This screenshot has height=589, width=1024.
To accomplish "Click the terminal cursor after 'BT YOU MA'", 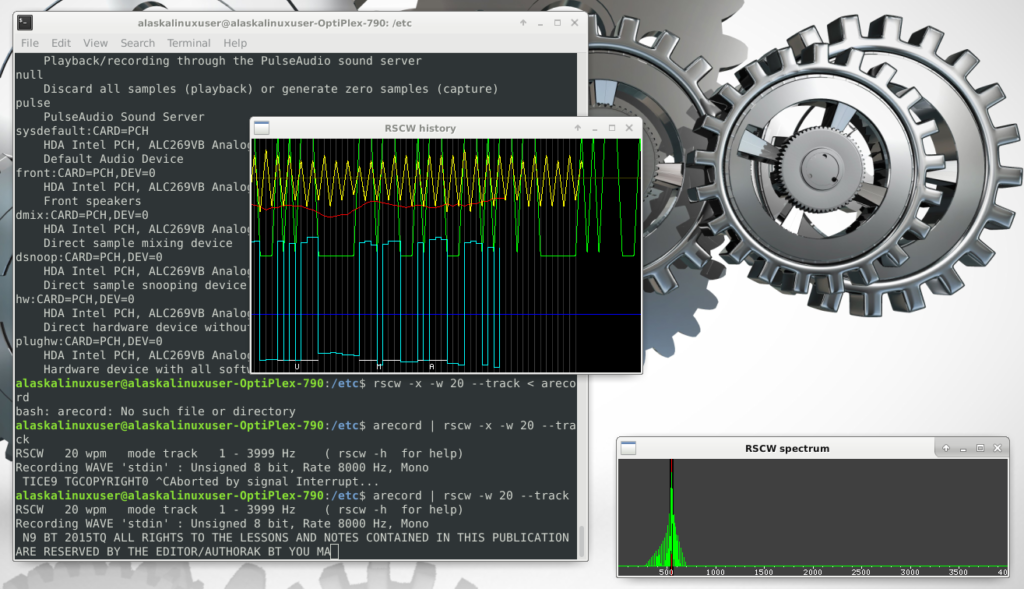I will point(335,551).
